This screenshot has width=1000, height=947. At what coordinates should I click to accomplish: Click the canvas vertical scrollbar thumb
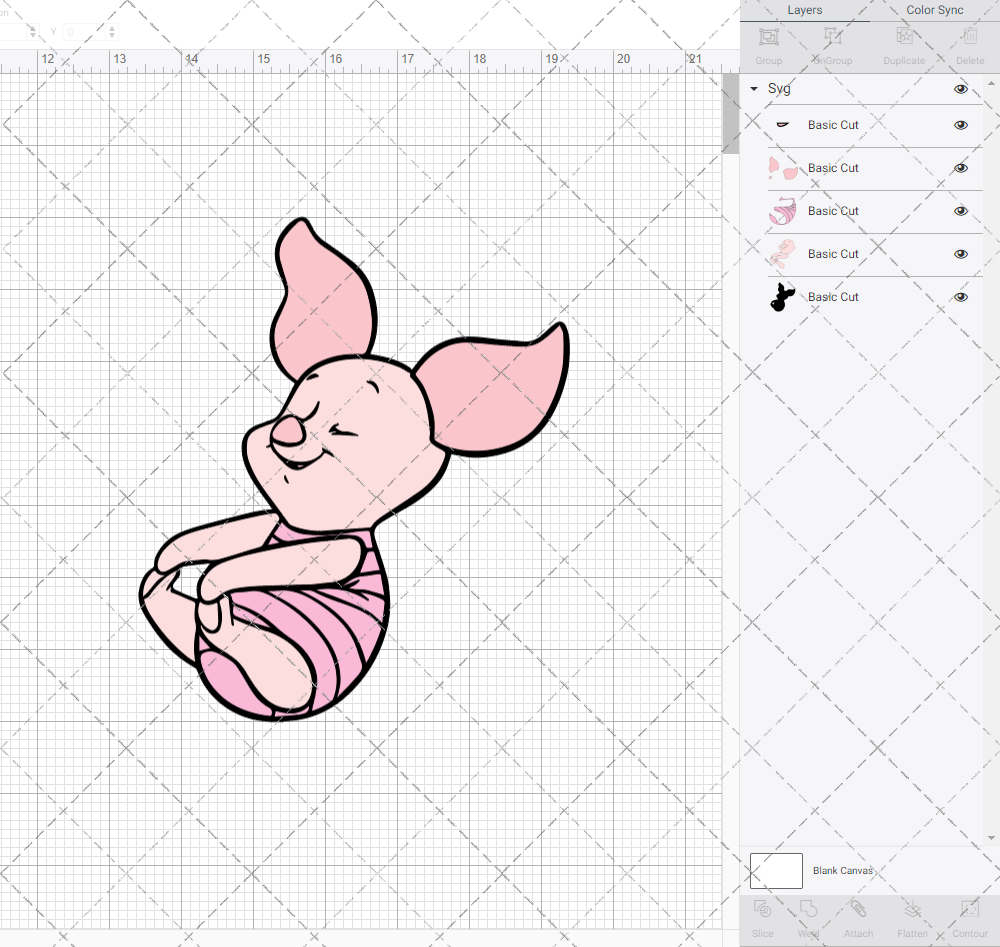730,114
